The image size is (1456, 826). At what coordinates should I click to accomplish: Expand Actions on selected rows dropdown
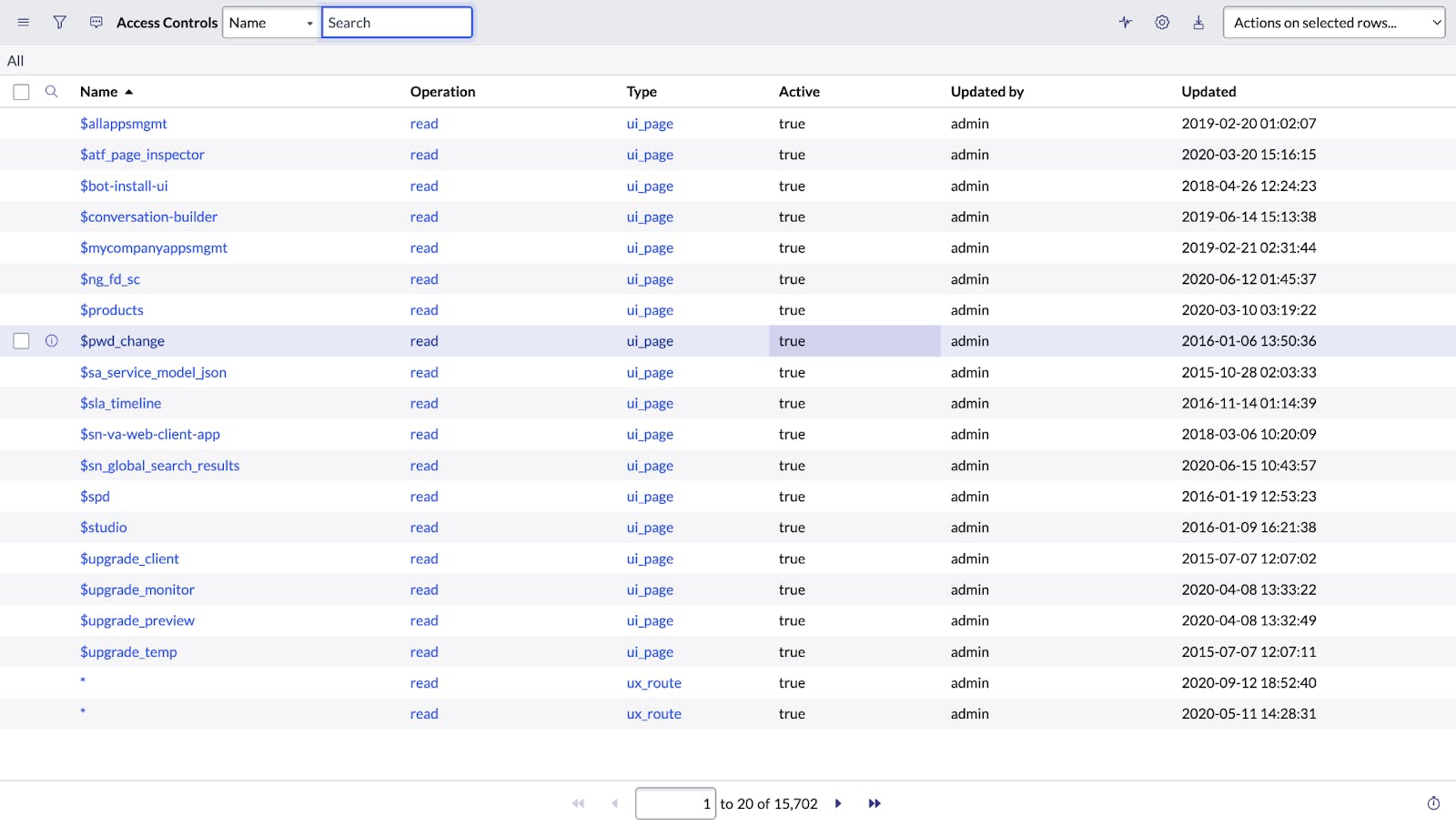coord(1334,23)
